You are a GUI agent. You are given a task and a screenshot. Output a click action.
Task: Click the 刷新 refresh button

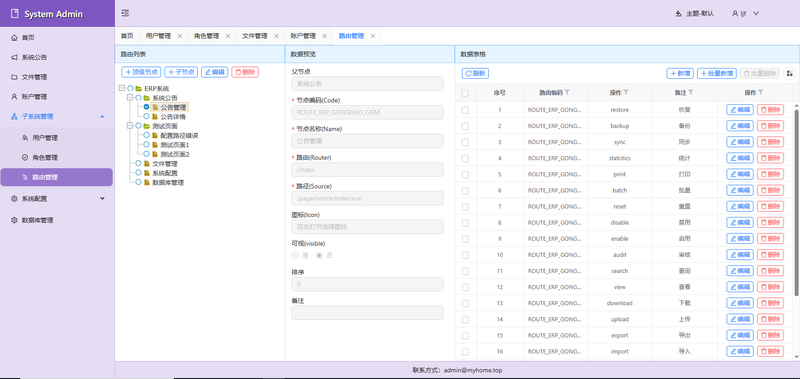(x=476, y=73)
